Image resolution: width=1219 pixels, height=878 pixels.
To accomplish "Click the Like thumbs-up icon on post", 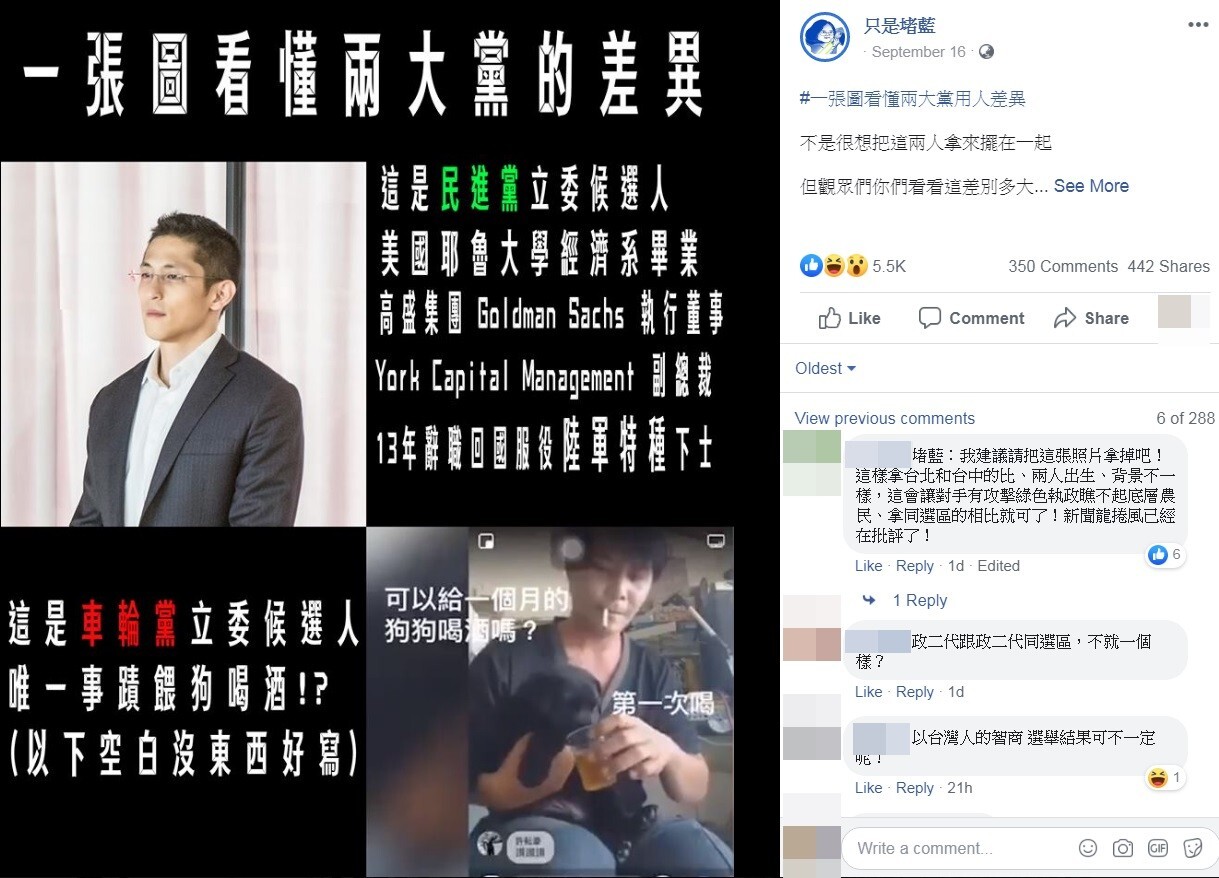I will (830, 318).
